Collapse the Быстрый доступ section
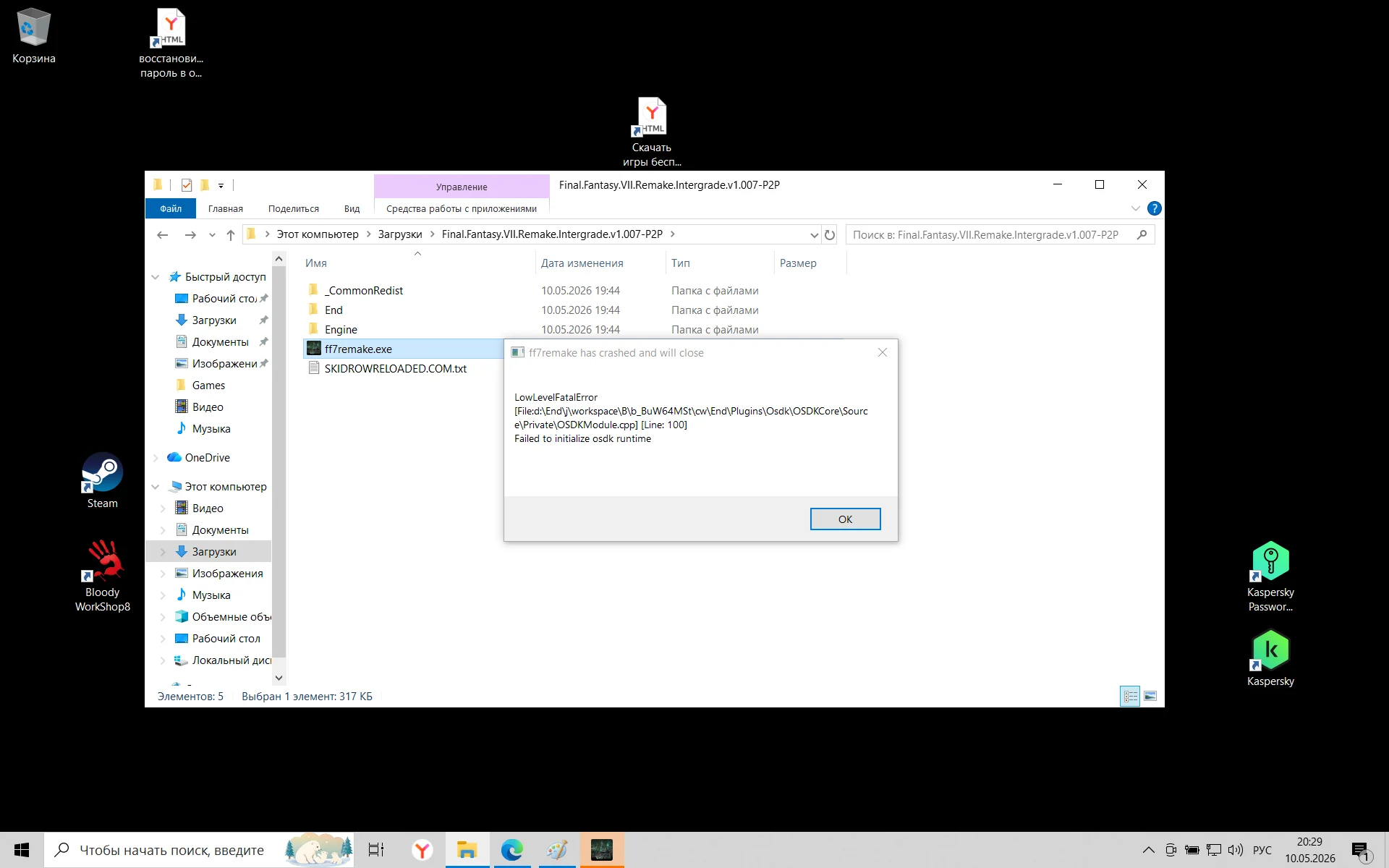Viewport: 1389px width, 868px height. (x=156, y=277)
